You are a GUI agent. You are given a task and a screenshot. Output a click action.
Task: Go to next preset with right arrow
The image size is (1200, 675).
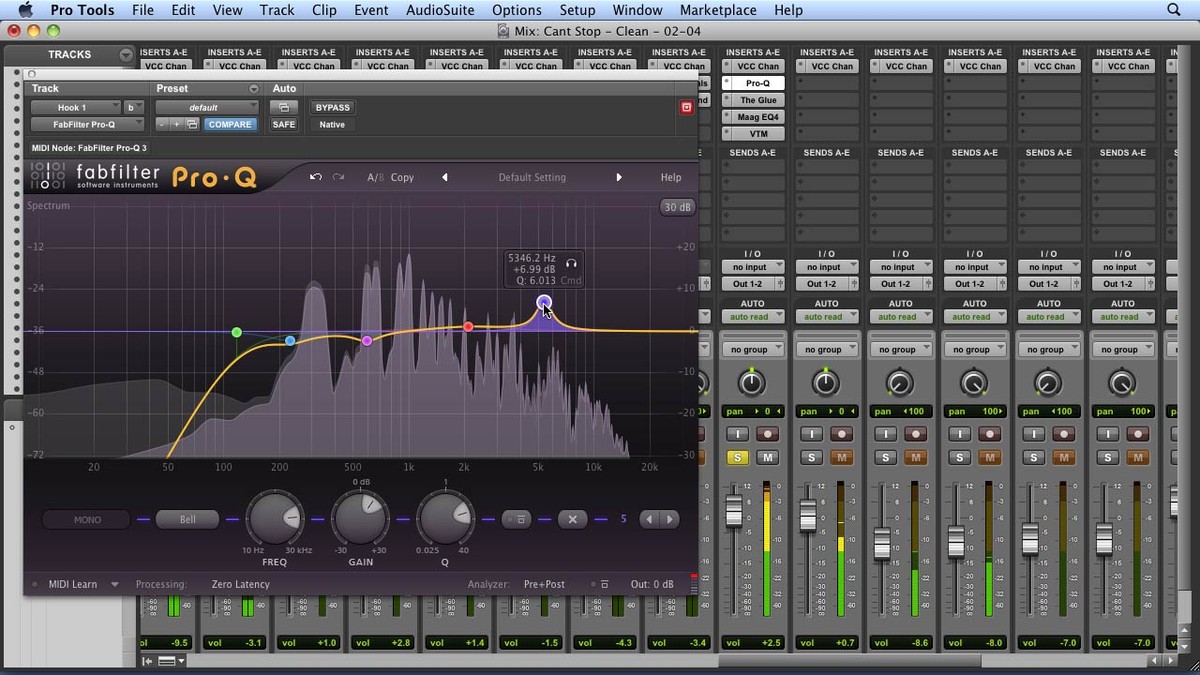pos(619,177)
